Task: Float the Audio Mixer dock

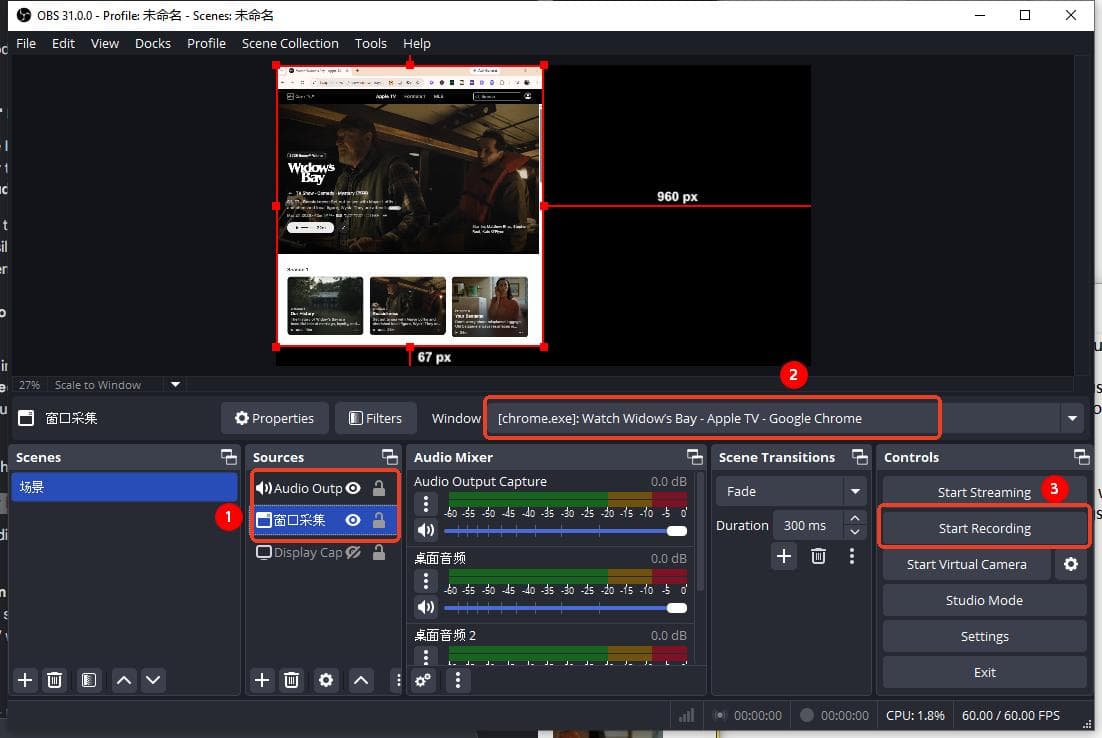Action: tap(694, 457)
